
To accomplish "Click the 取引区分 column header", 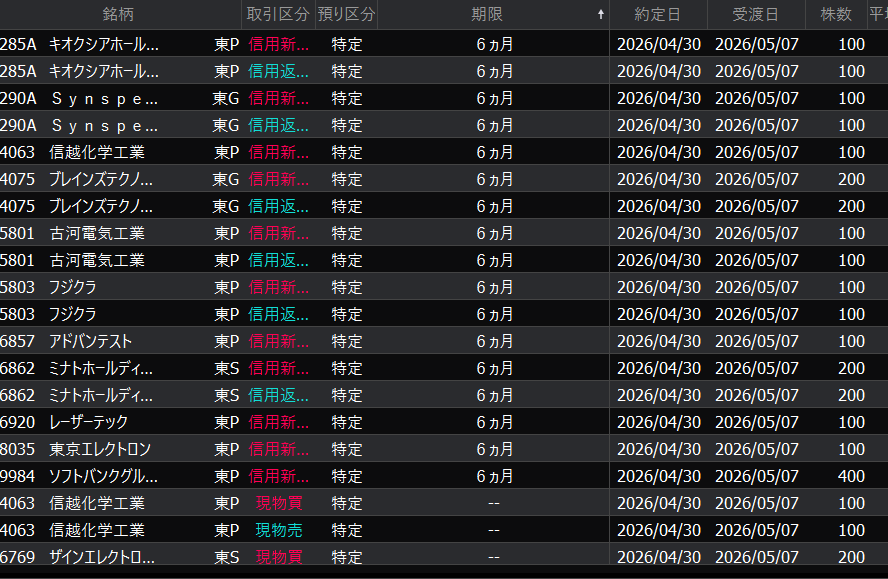I will (x=277, y=15).
